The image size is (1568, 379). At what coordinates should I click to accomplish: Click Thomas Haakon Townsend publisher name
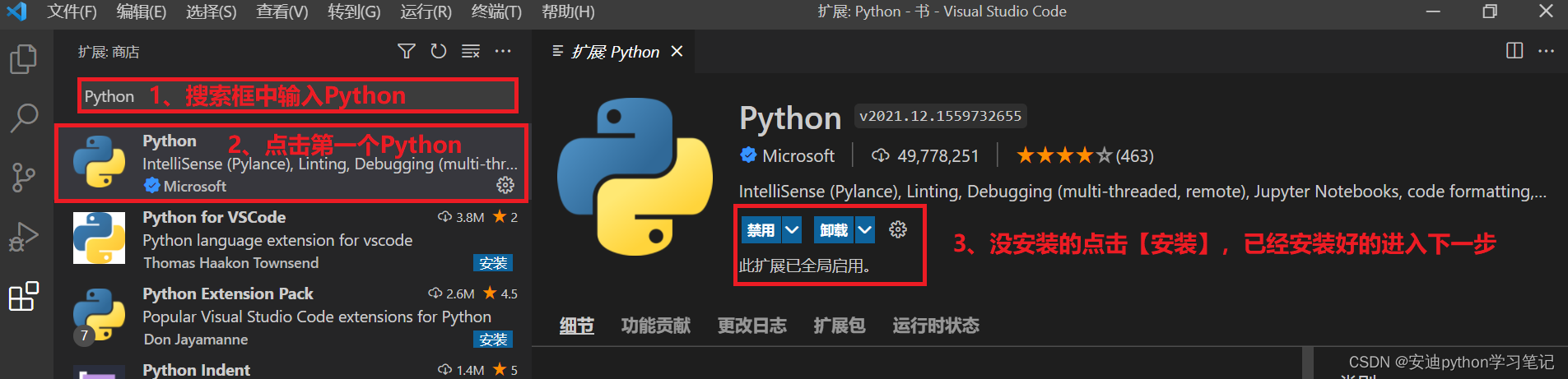click(x=231, y=263)
